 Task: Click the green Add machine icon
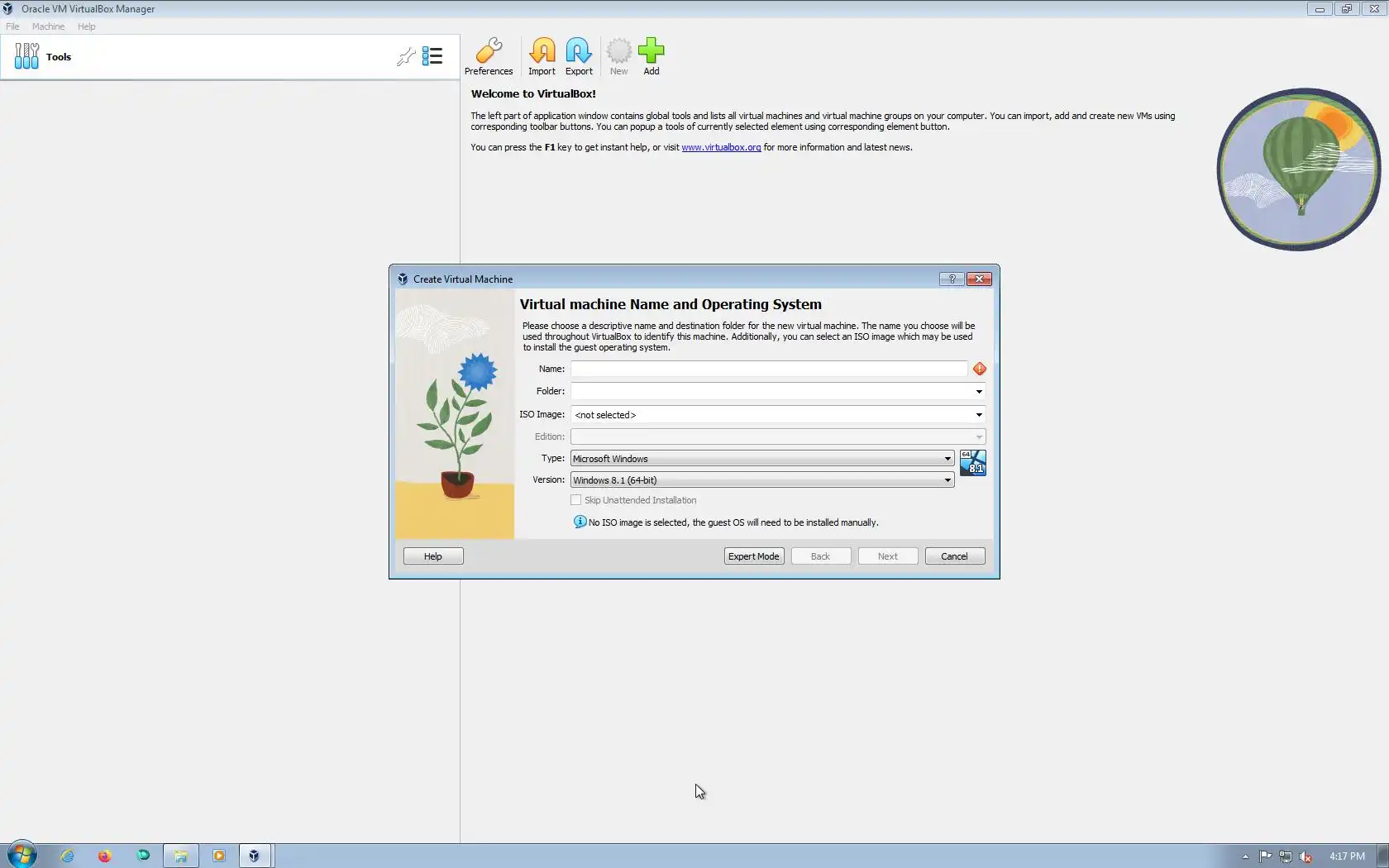[652, 56]
